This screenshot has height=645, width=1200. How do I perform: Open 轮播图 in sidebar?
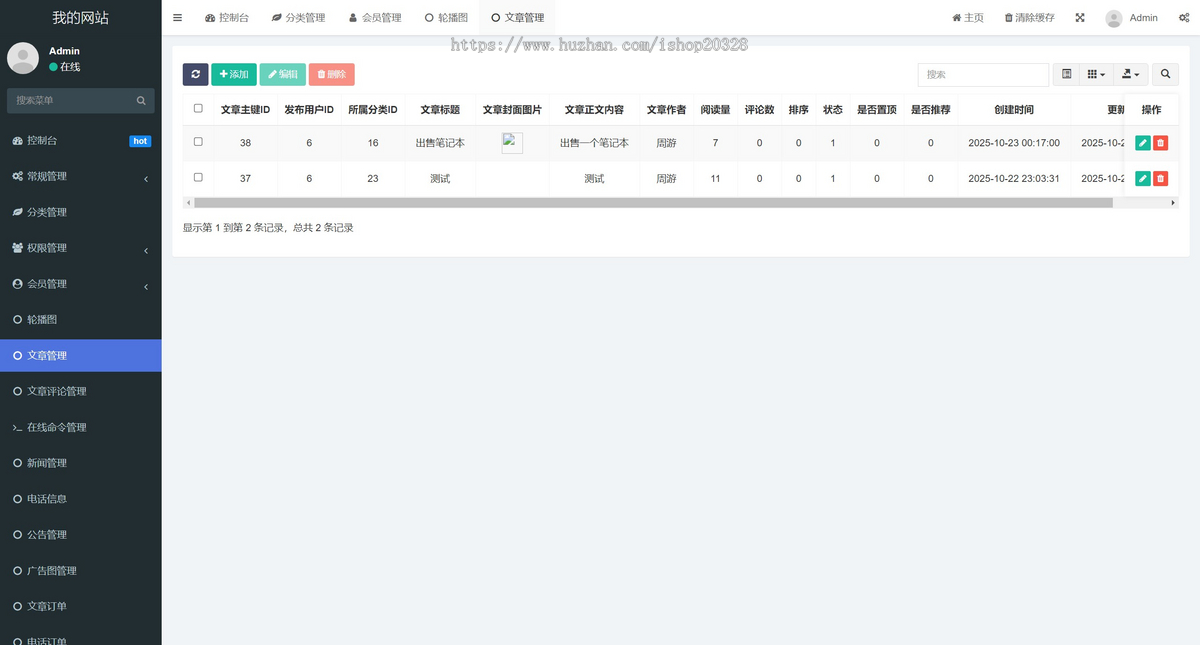coord(80,320)
